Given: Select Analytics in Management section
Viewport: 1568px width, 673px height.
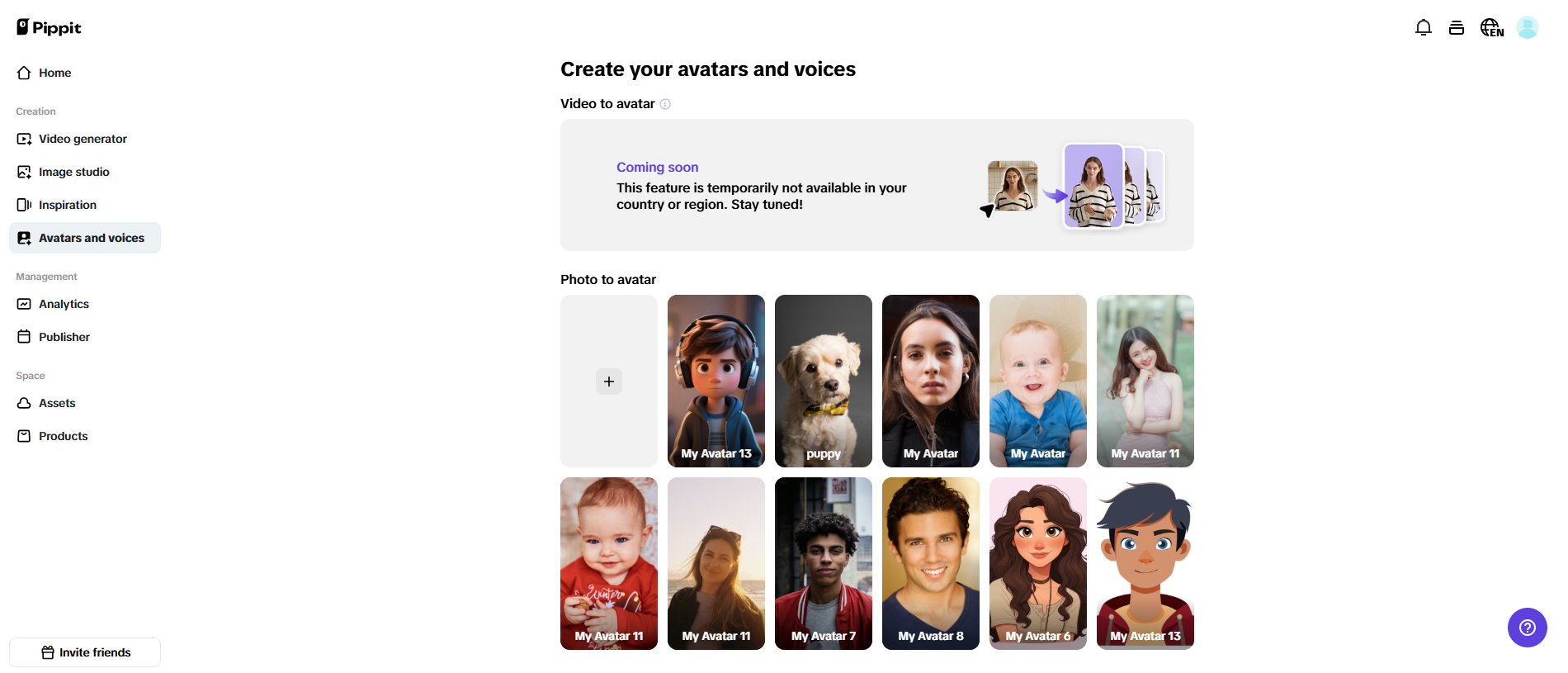Looking at the screenshot, I should point(64,304).
